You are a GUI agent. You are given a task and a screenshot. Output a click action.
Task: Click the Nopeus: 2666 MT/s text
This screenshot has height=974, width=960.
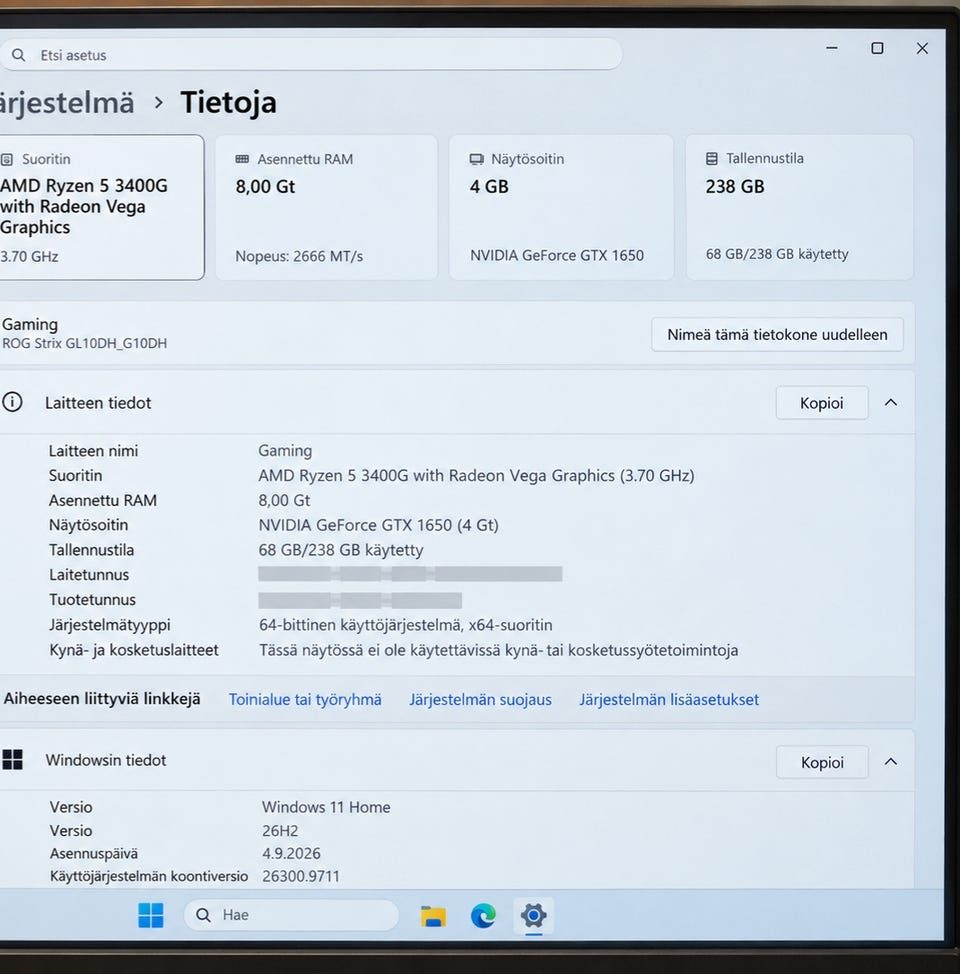299,256
